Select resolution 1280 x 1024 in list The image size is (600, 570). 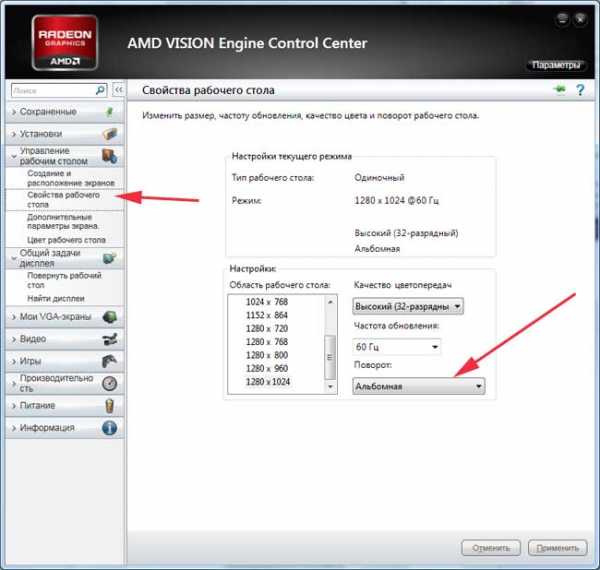(268, 382)
